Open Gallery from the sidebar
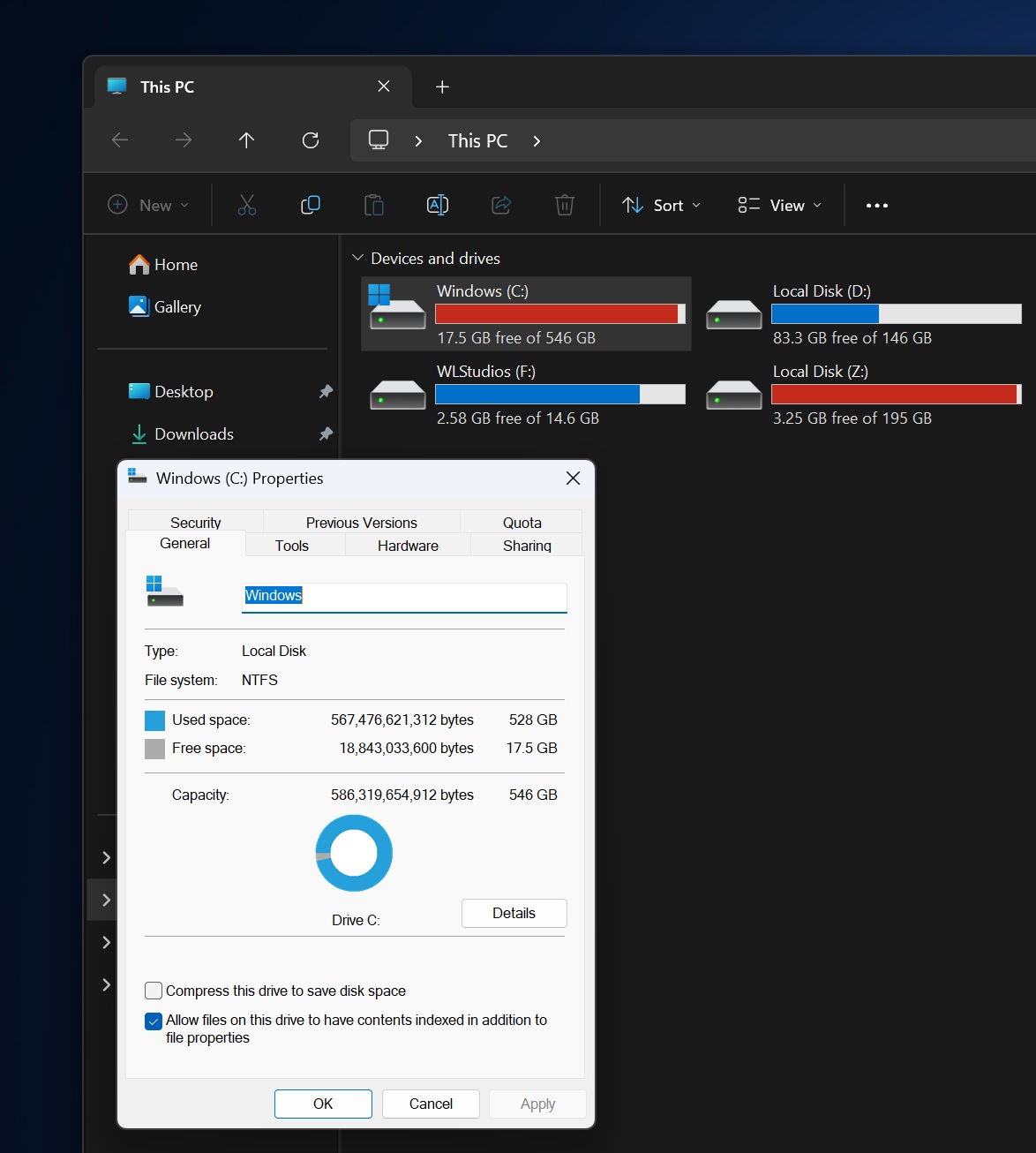 point(177,306)
